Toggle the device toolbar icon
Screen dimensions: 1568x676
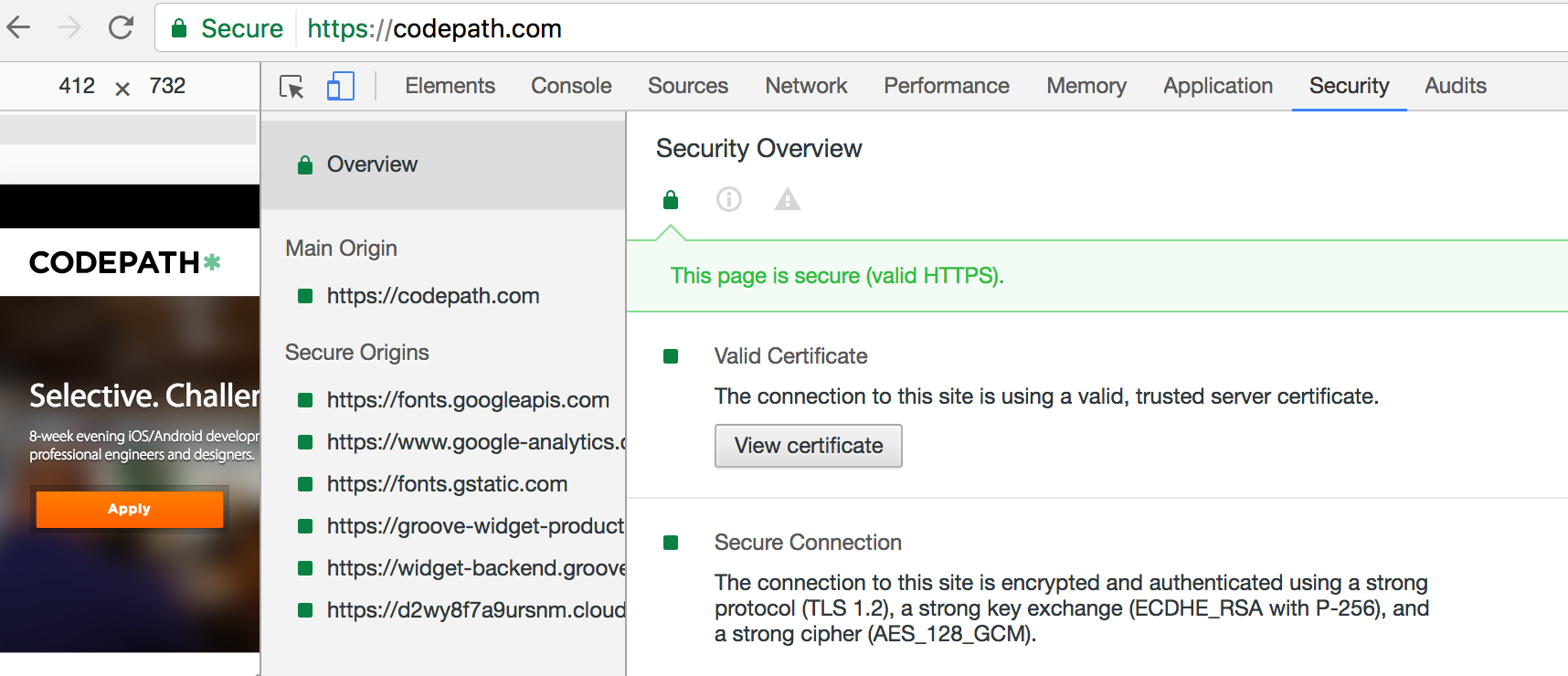[x=340, y=87]
